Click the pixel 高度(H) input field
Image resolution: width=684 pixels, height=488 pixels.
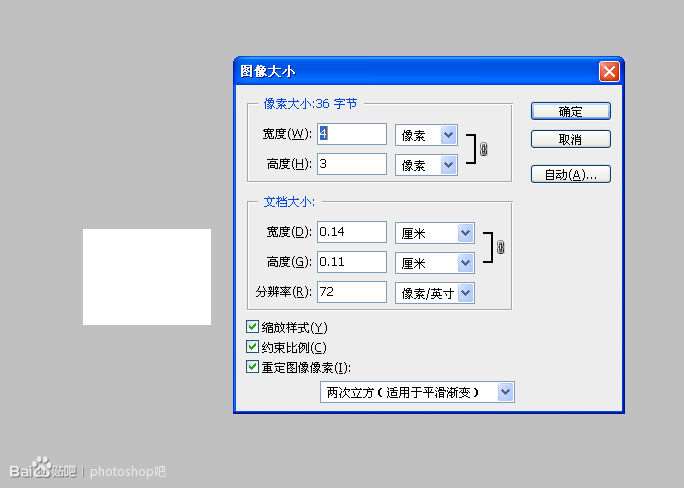point(352,164)
